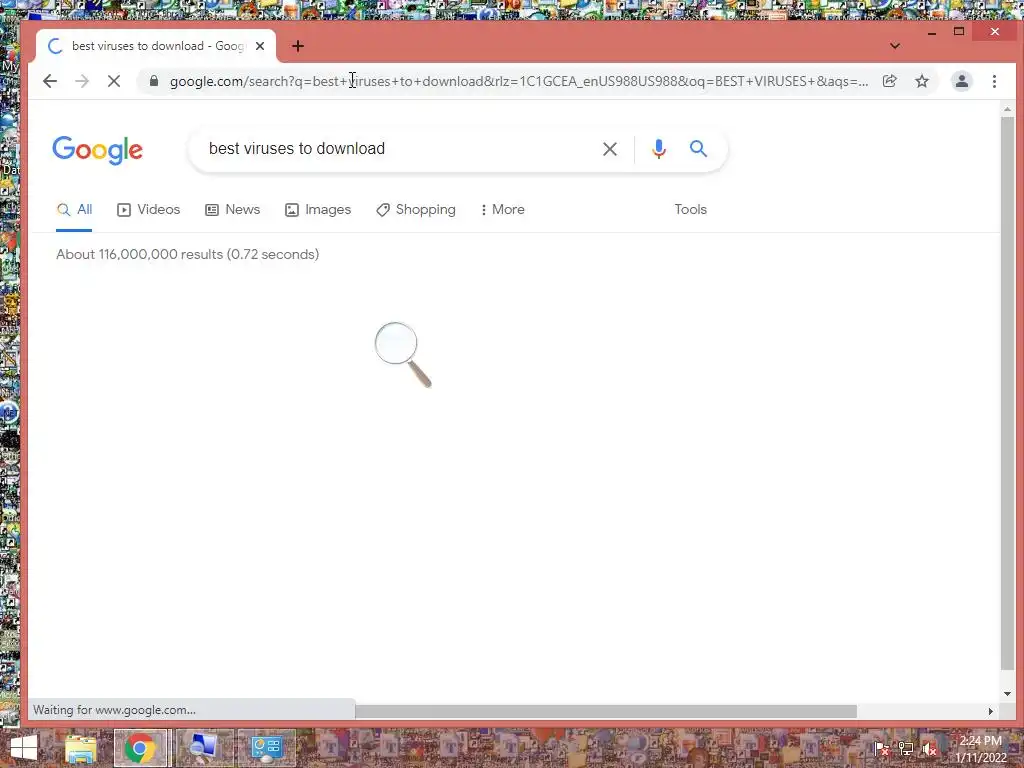Expand the More search categories menu
Image resolution: width=1024 pixels, height=768 pixels.
point(502,210)
